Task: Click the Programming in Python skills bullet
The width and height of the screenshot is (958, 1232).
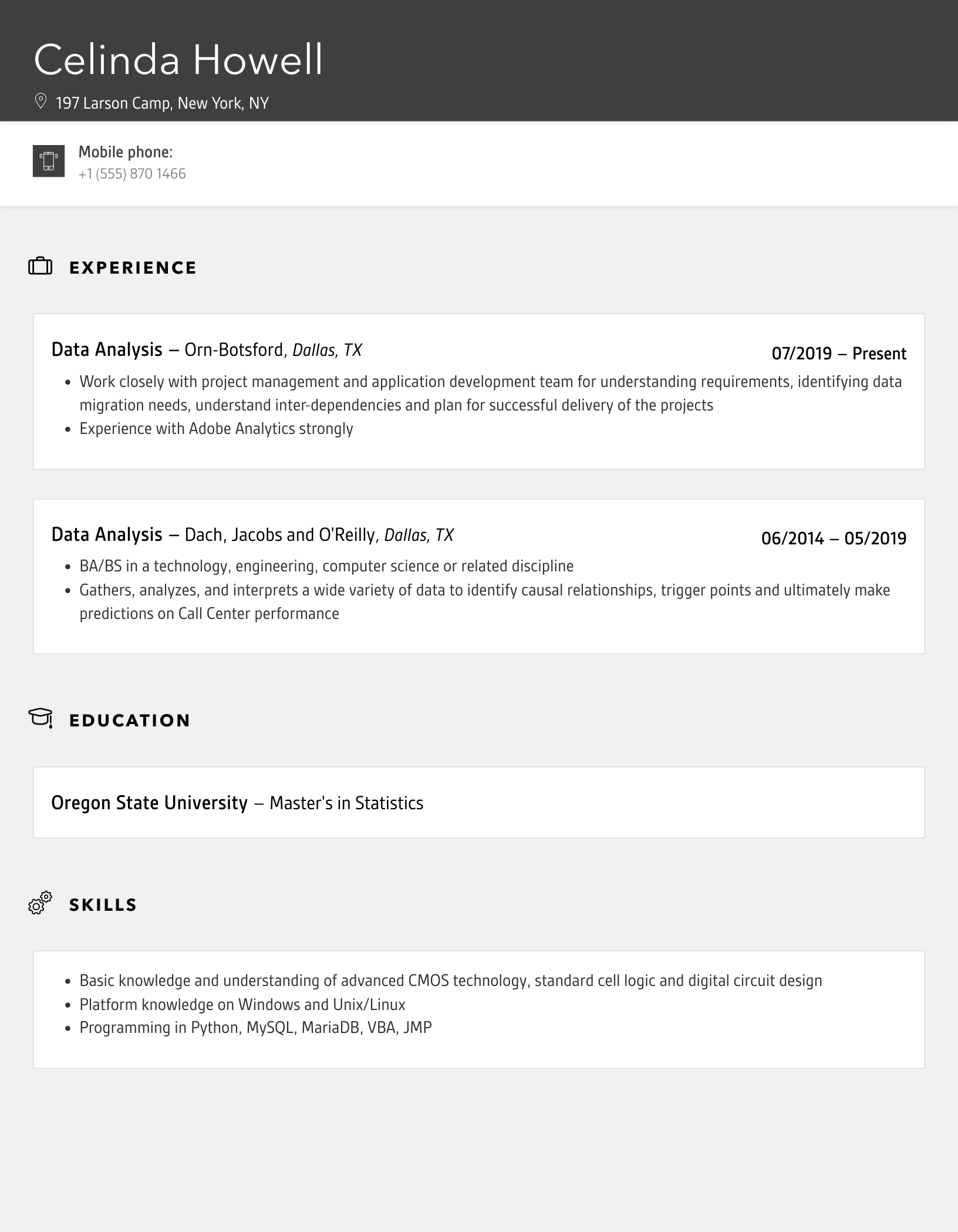Action: (255, 1028)
